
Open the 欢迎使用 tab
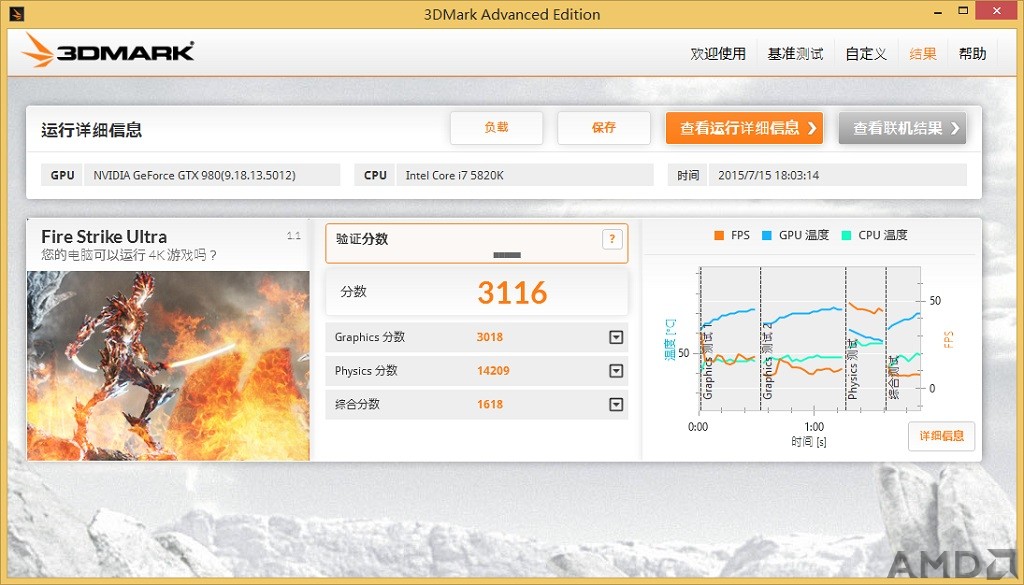(x=718, y=54)
